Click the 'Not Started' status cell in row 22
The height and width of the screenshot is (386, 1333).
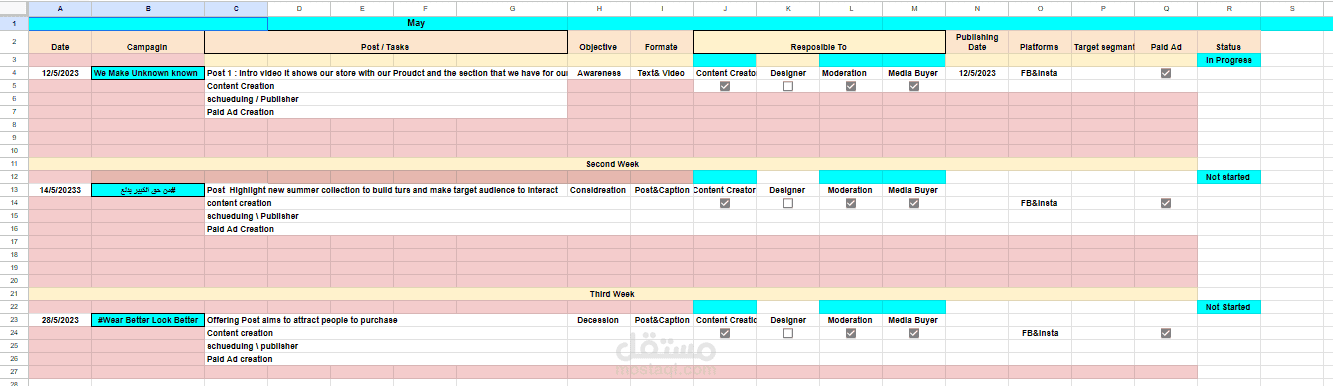1228,307
